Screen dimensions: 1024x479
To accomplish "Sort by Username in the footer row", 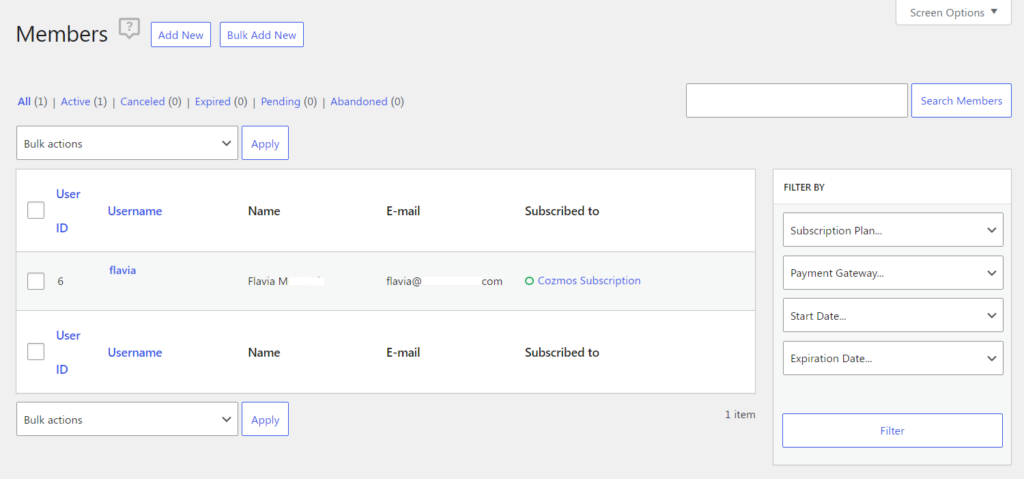I will tap(135, 352).
